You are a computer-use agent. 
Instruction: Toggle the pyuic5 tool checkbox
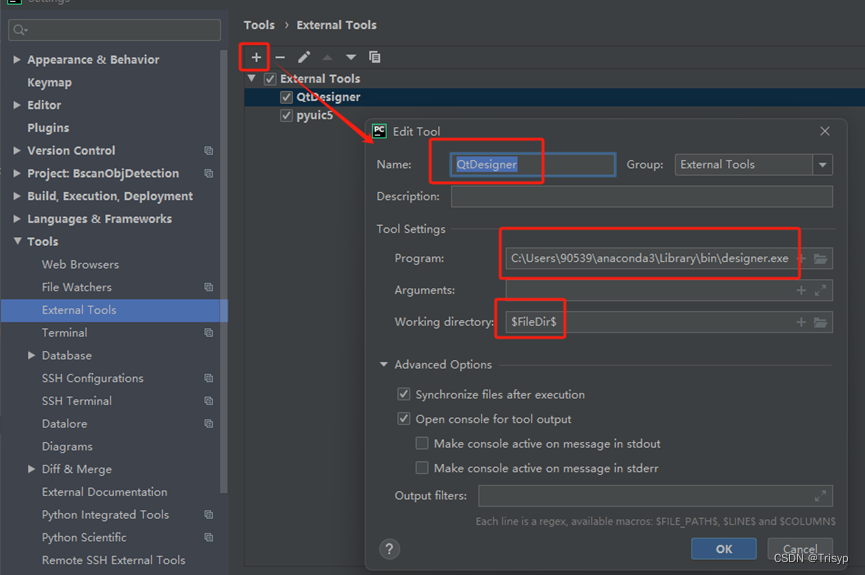click(286, 115)
